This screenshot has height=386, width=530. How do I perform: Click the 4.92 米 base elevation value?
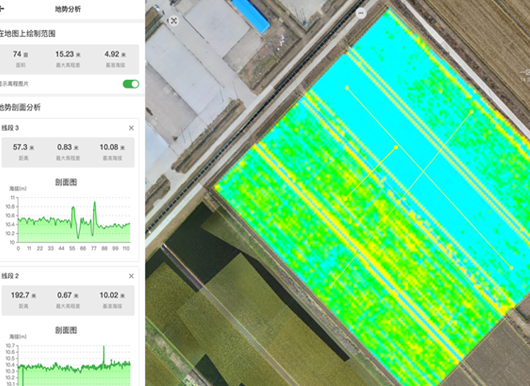[115, 54]
